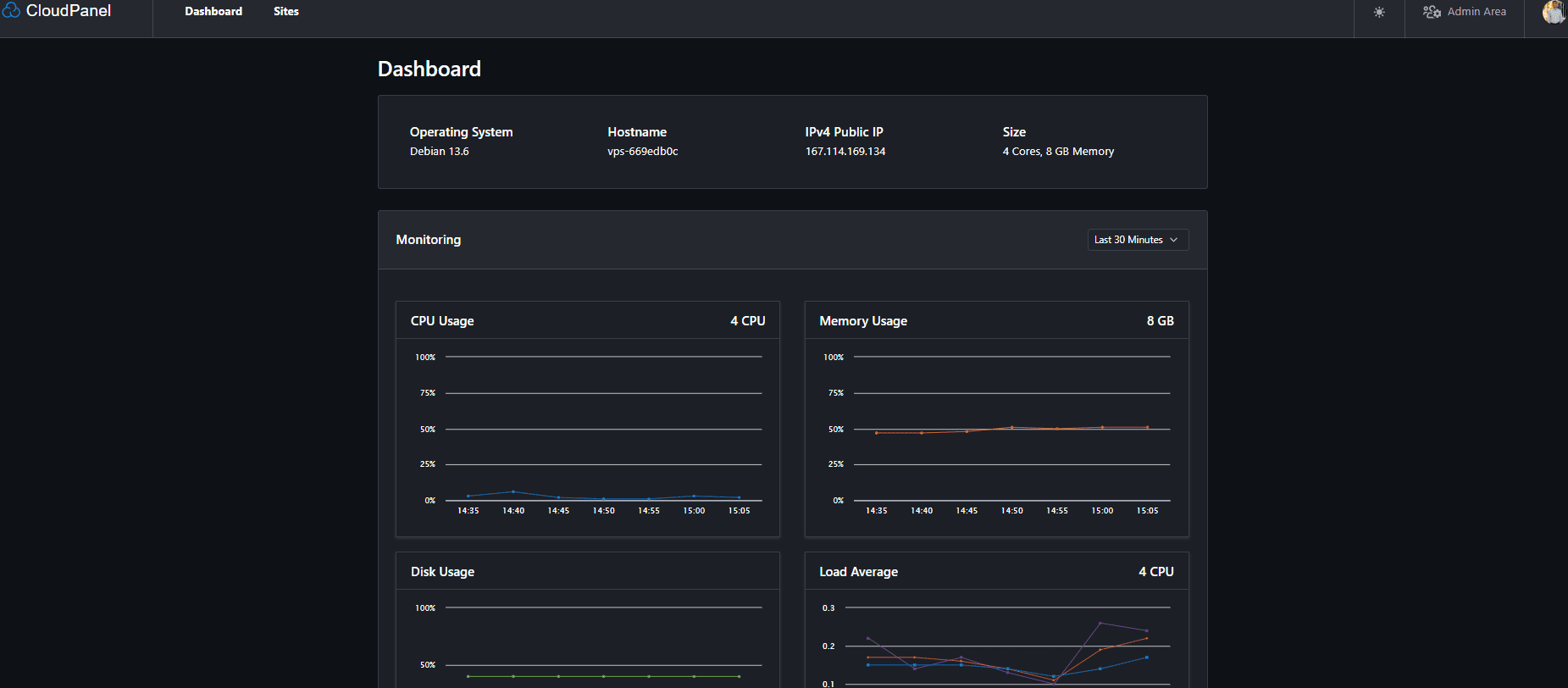Image resolution: width=1568 pixels, height=688 pixels.
Task: Click the Admin Area users-gear icon
Action: tap(1432, 12)
